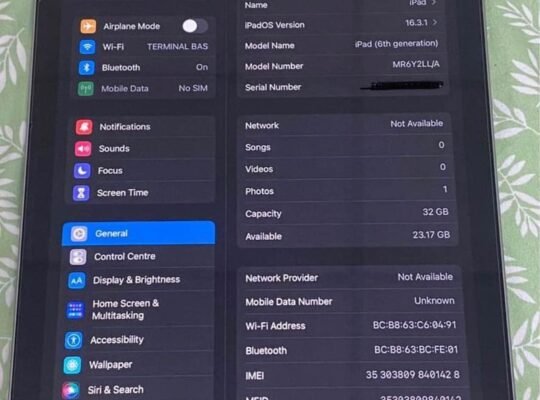Select the General menu item
This screenshot has width=540, height=400.
pos(139,234)
